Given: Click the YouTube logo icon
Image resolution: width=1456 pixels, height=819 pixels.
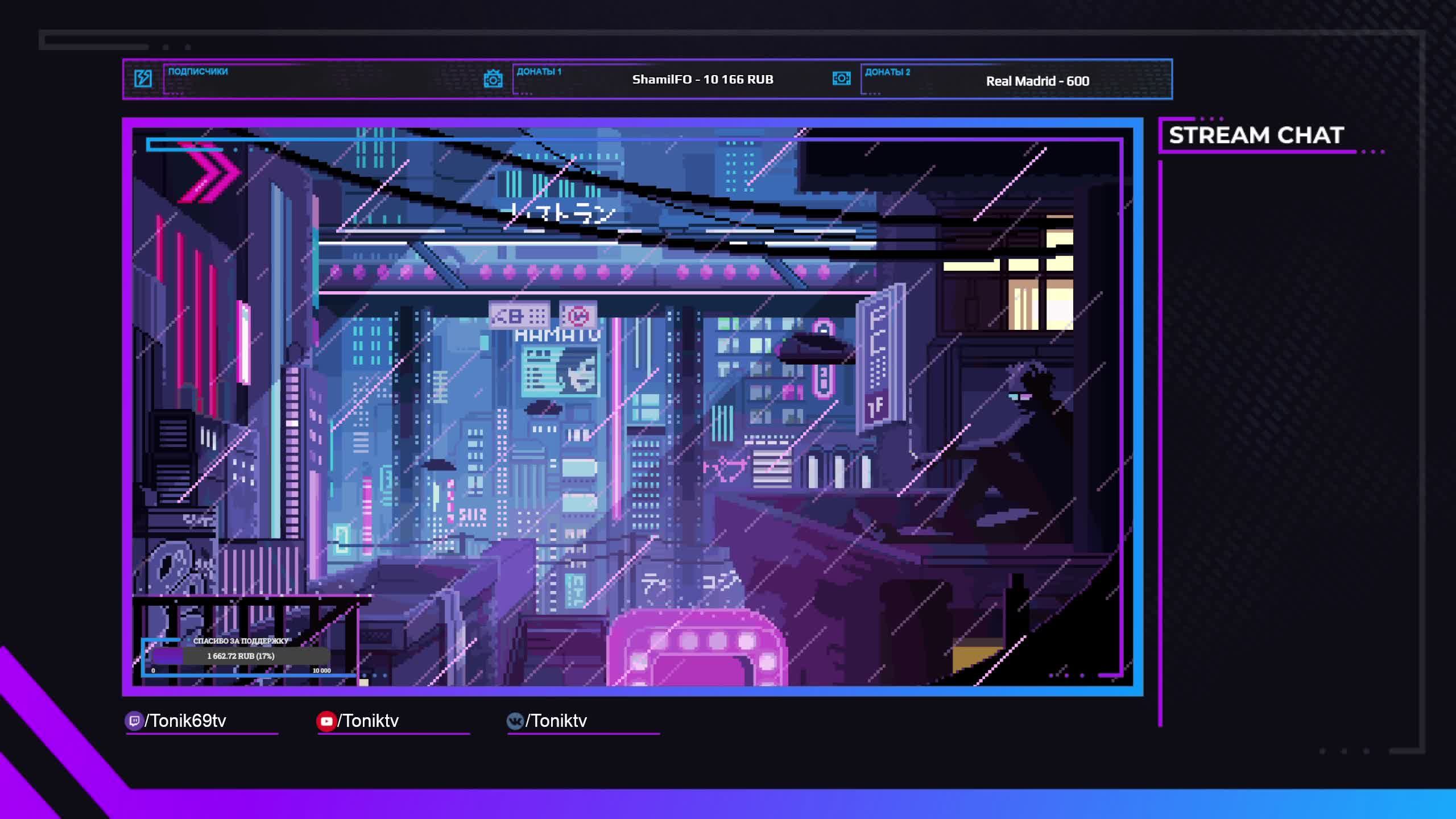Looking at the screenshot, I should [326, 721].
